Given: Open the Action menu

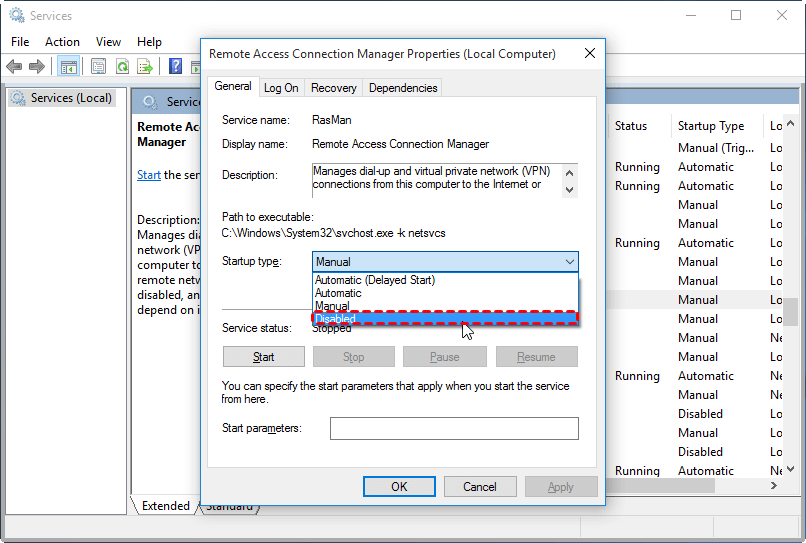Looking at the screenshot, I should 62,42.
